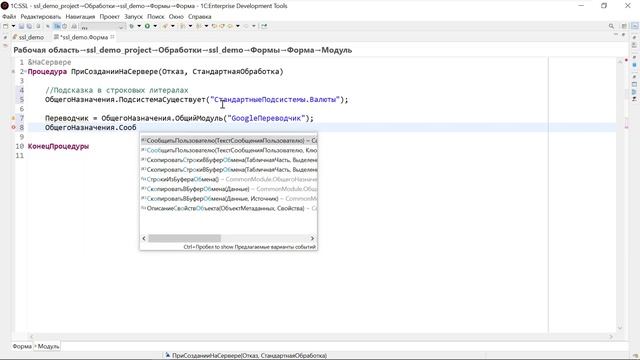This screenshot has width=640, height=360.
Task: Choose the СтрокиИзБуфераОбмена() suggestion
Action: (229, 179)
